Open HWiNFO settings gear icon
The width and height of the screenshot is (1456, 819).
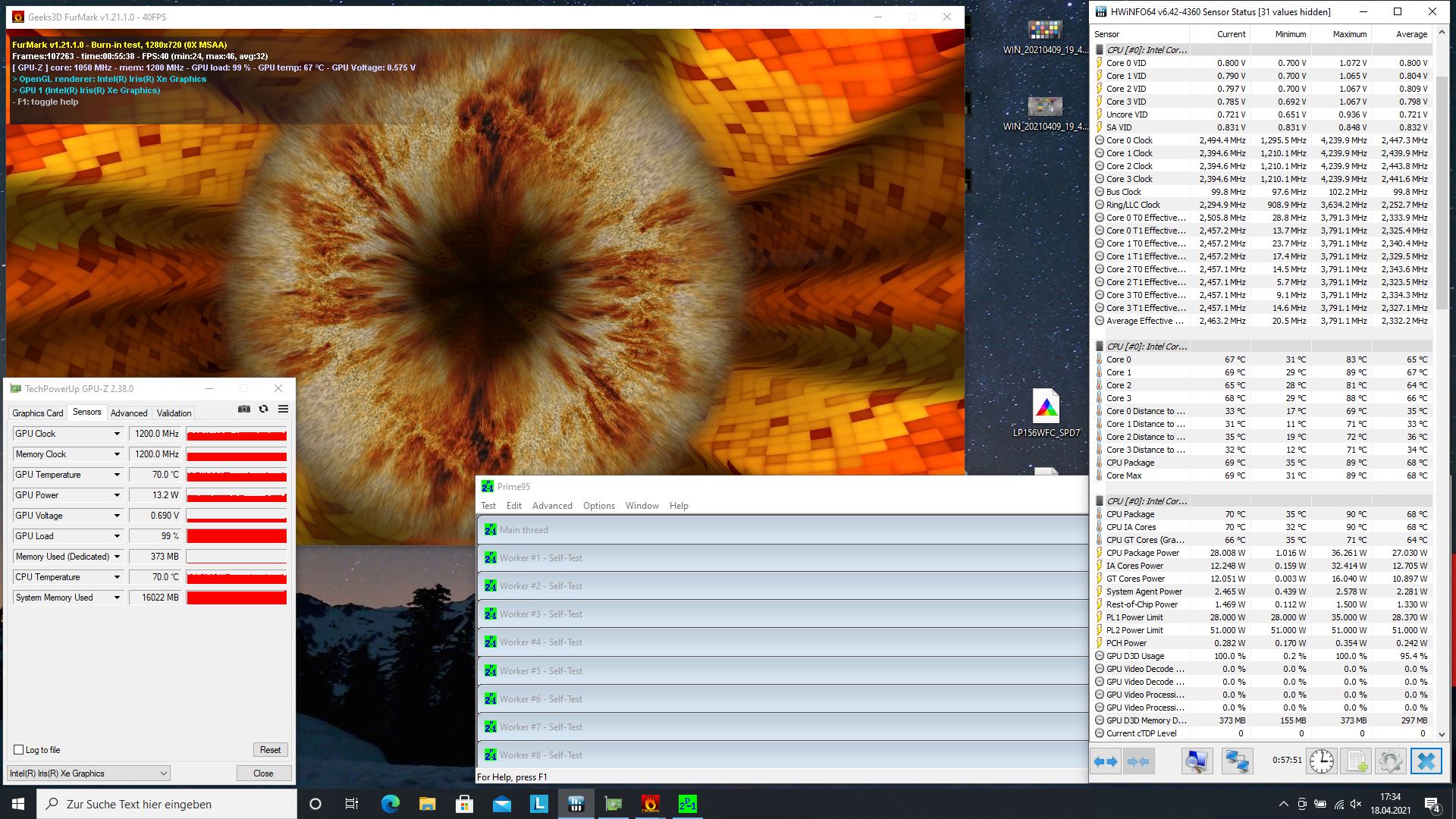point(1390,761)
